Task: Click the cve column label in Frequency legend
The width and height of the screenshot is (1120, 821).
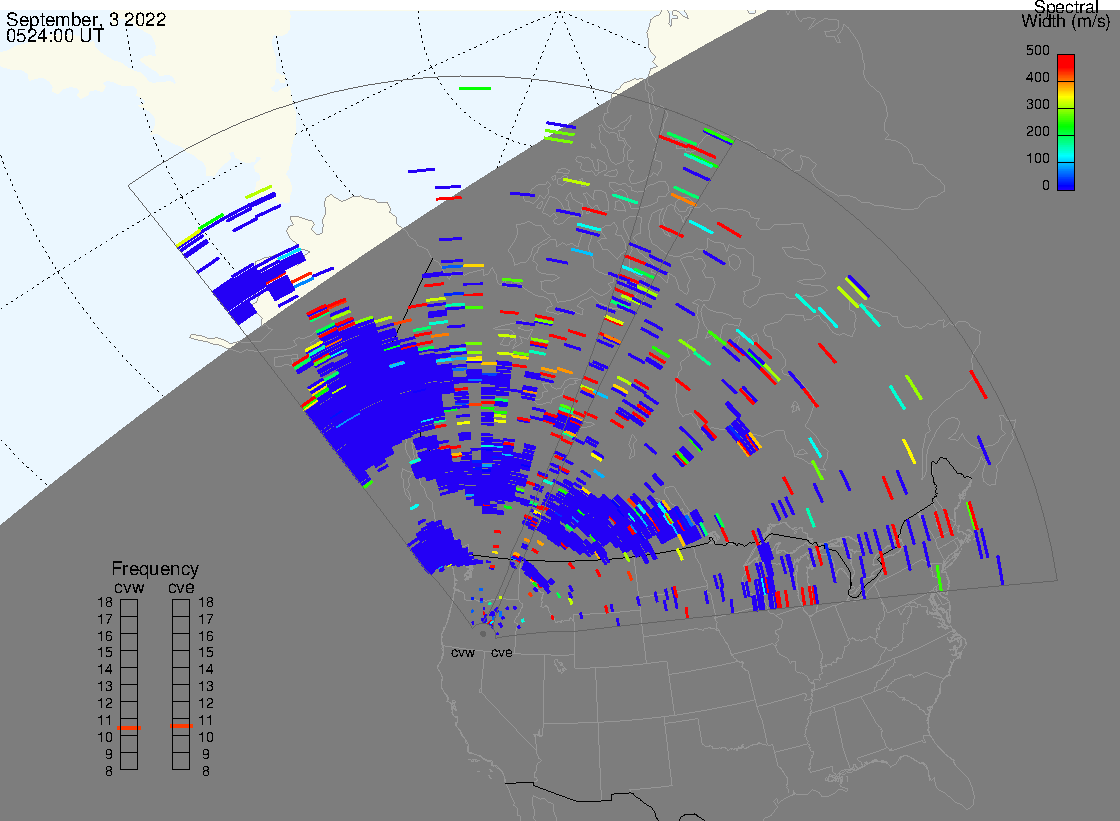Action: click(181, 588)
